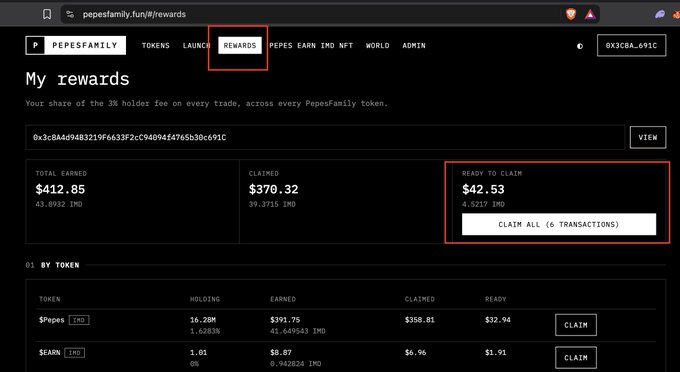Viewport: 680px width, 372px height.
Task: Click $EARN holding 1.01
Action: pos(199,352)
